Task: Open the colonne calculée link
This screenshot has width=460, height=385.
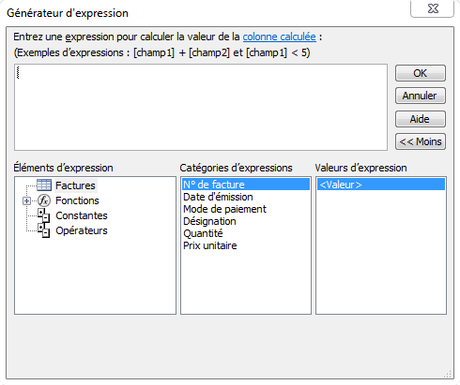Action: [279, 37]
